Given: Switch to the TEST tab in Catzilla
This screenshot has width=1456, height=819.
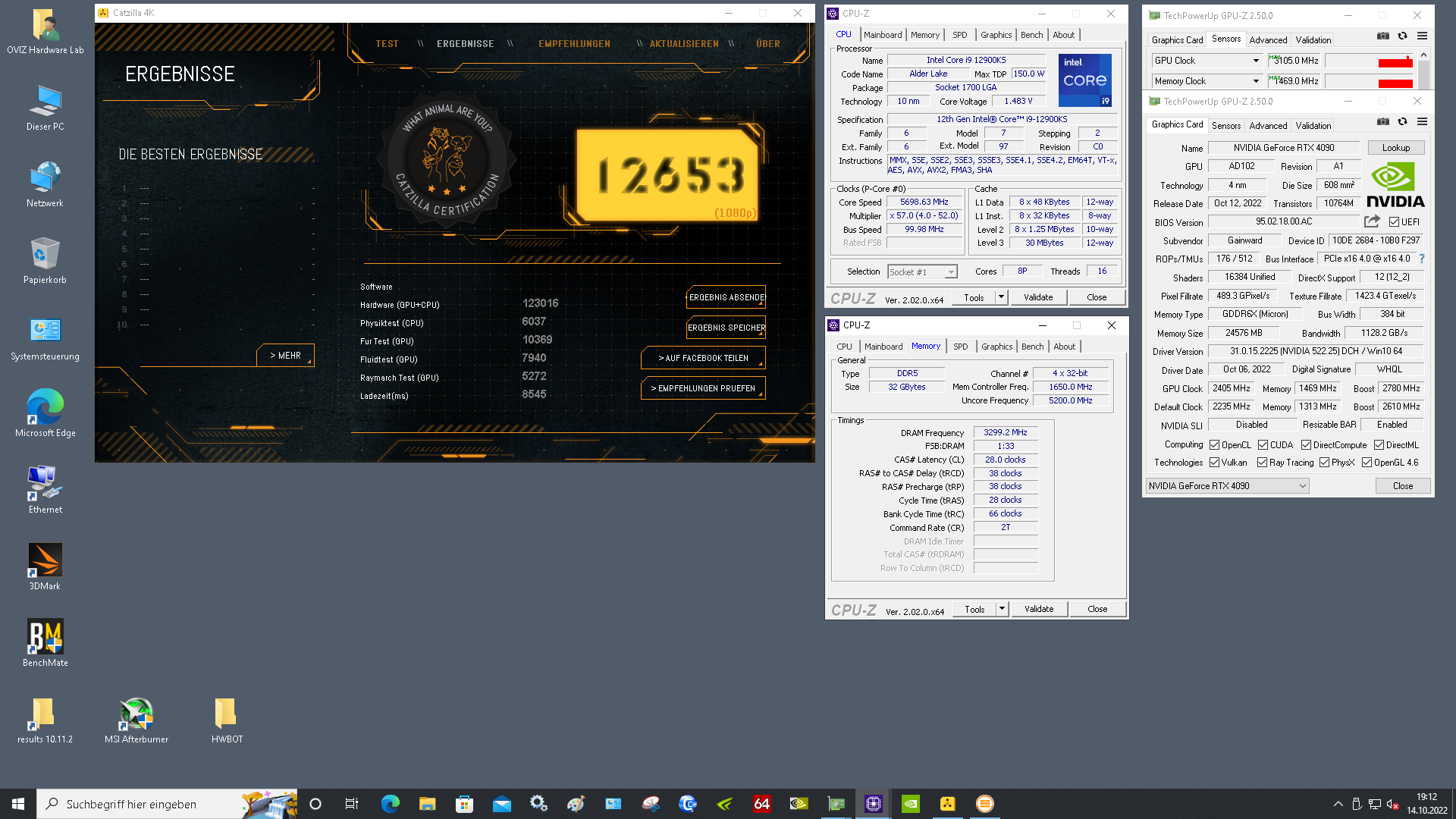Looking at the screenshot, I should 387,44.
